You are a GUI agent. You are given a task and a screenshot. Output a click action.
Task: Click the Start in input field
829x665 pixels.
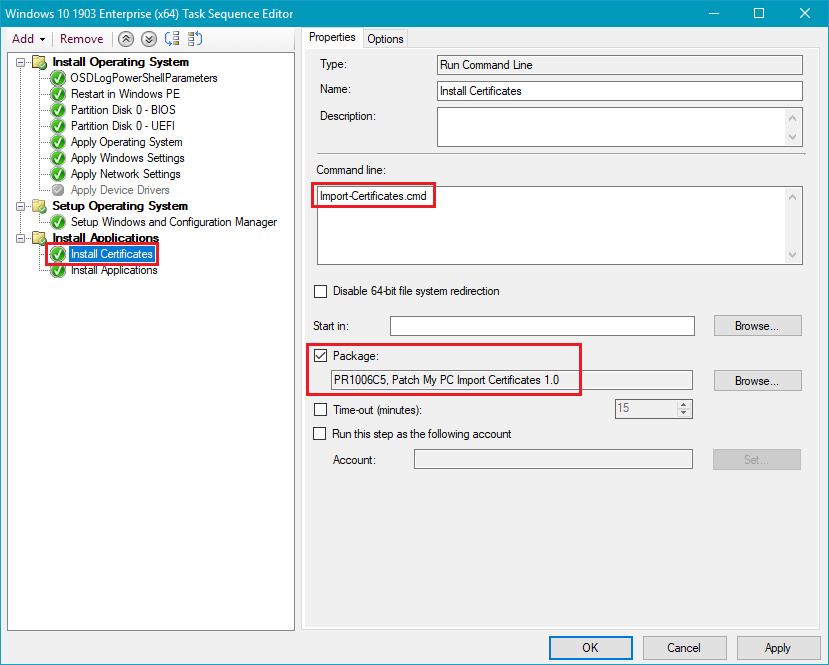point(542,326)
